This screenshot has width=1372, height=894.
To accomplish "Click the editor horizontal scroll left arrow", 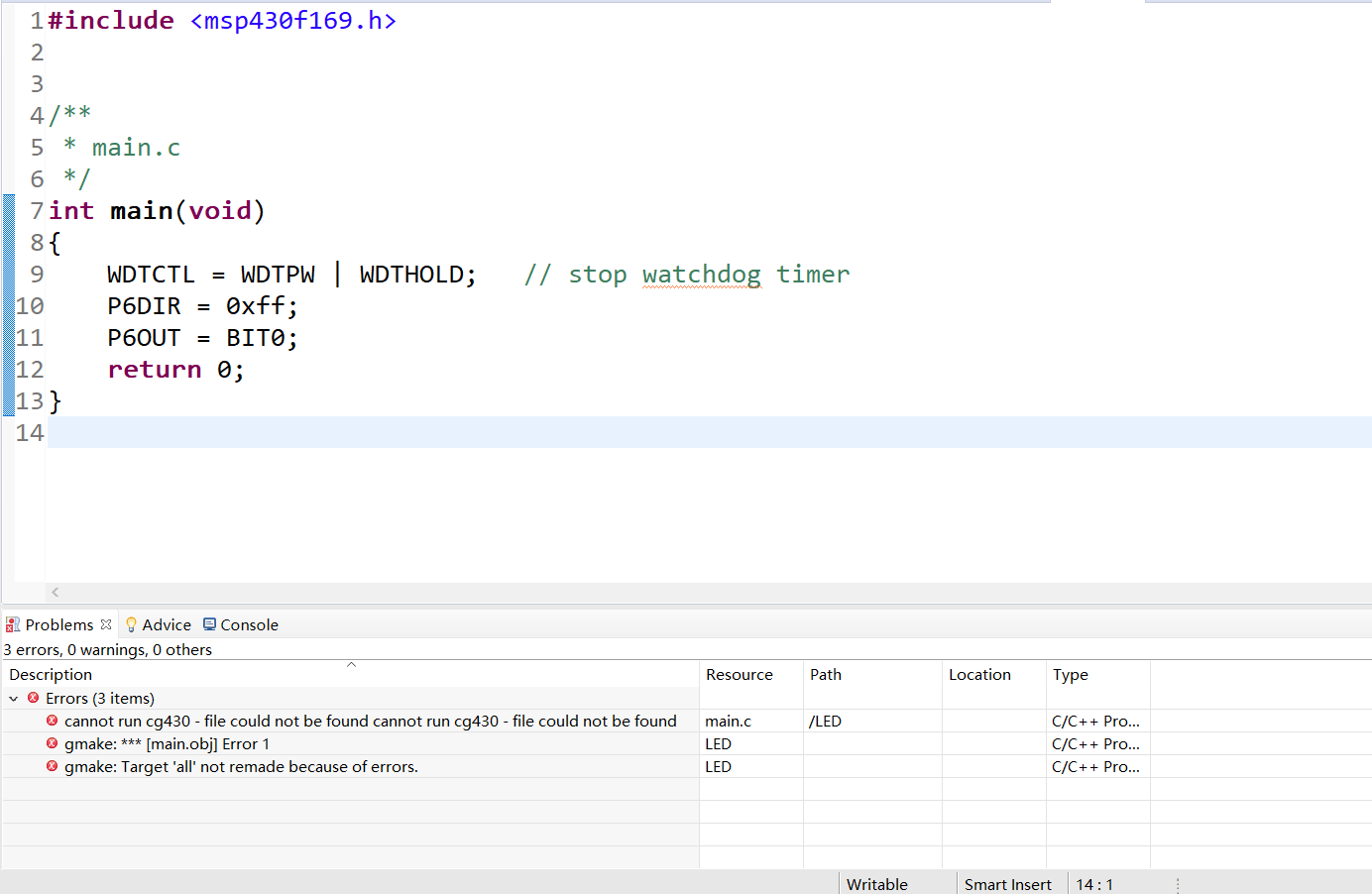I will coord(56,592).
